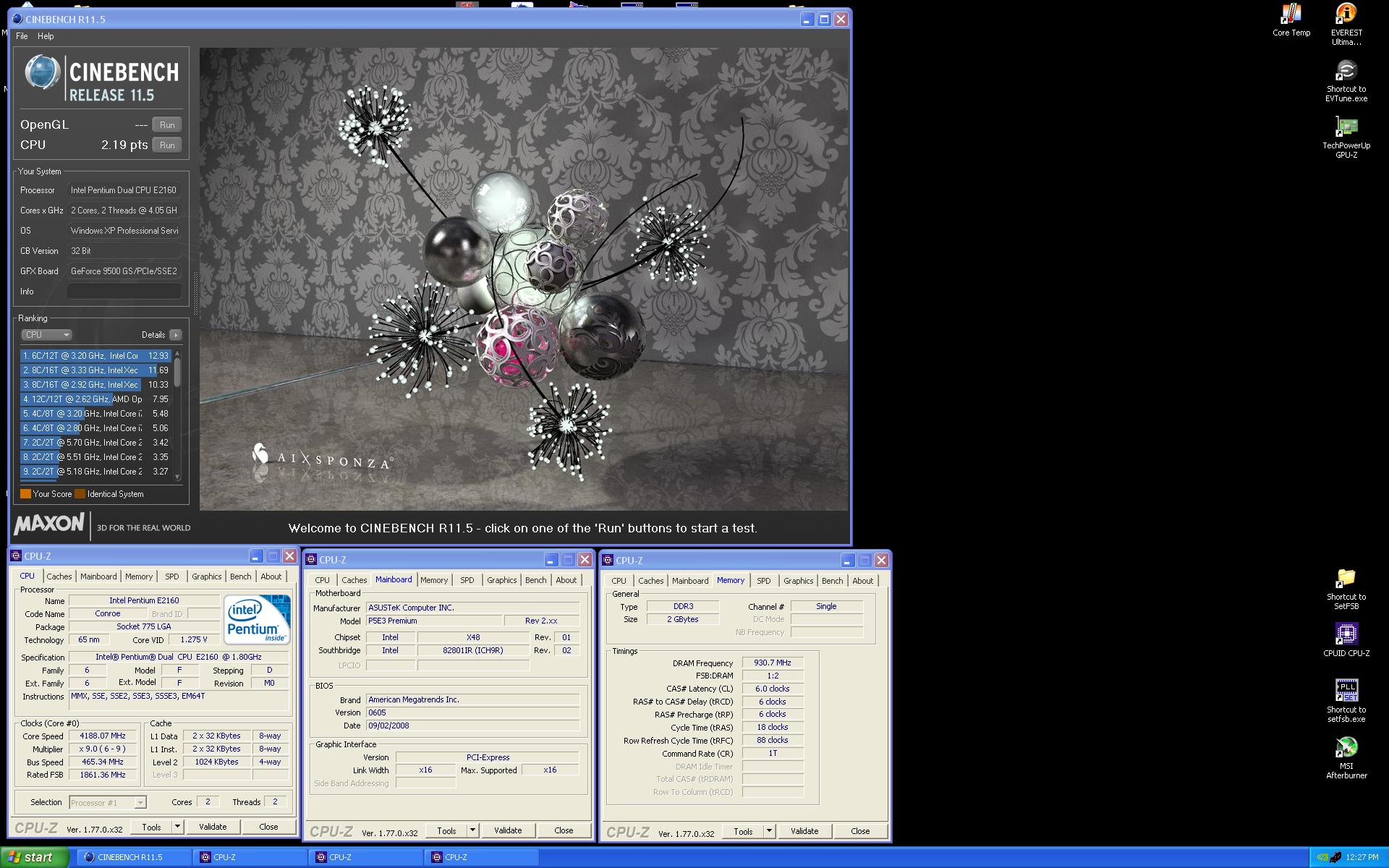Viewport: 1389px width, 868px height.
Task: Select ranking entry 7. 2C/2T @ 5.70 GHz
Action: (95, 443)
